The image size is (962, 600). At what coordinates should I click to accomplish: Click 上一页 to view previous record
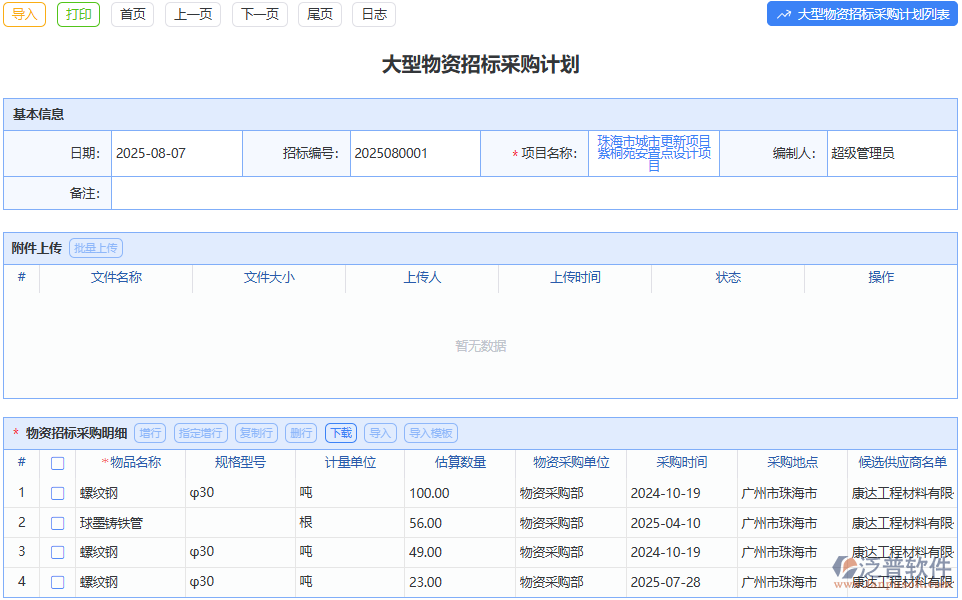pos(192,15)
